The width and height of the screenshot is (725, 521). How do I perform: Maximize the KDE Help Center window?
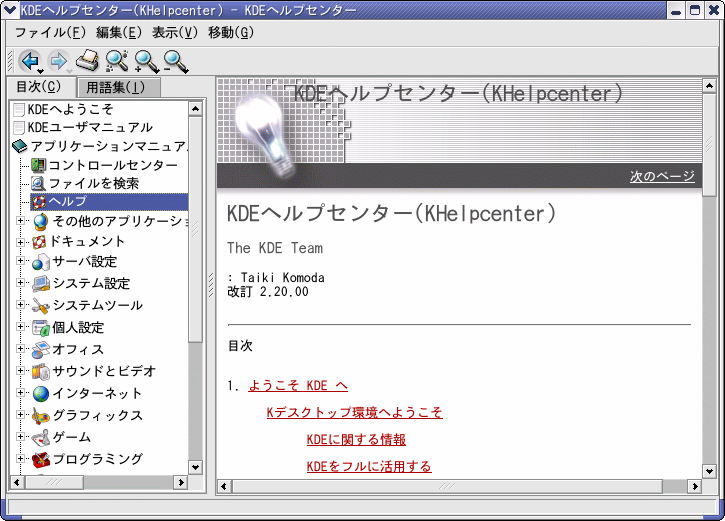pos(695,10)
